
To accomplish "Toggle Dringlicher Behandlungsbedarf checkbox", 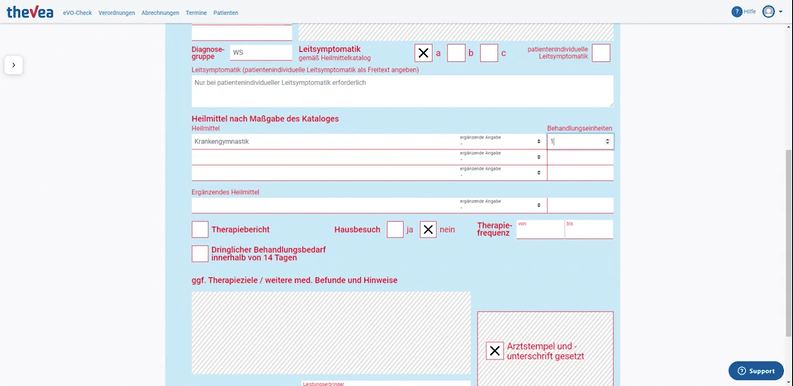I will pos(200,253).
